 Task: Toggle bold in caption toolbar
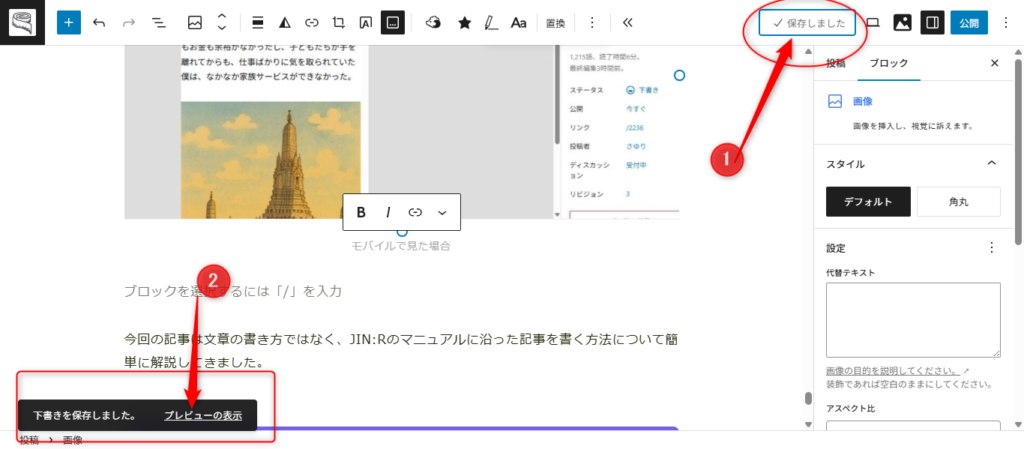(361, 212)
